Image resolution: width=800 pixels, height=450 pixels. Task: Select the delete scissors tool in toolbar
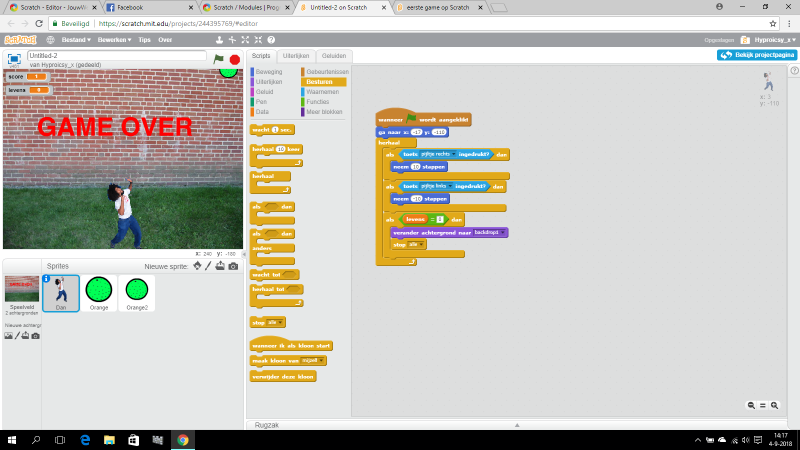click(232, 40)
